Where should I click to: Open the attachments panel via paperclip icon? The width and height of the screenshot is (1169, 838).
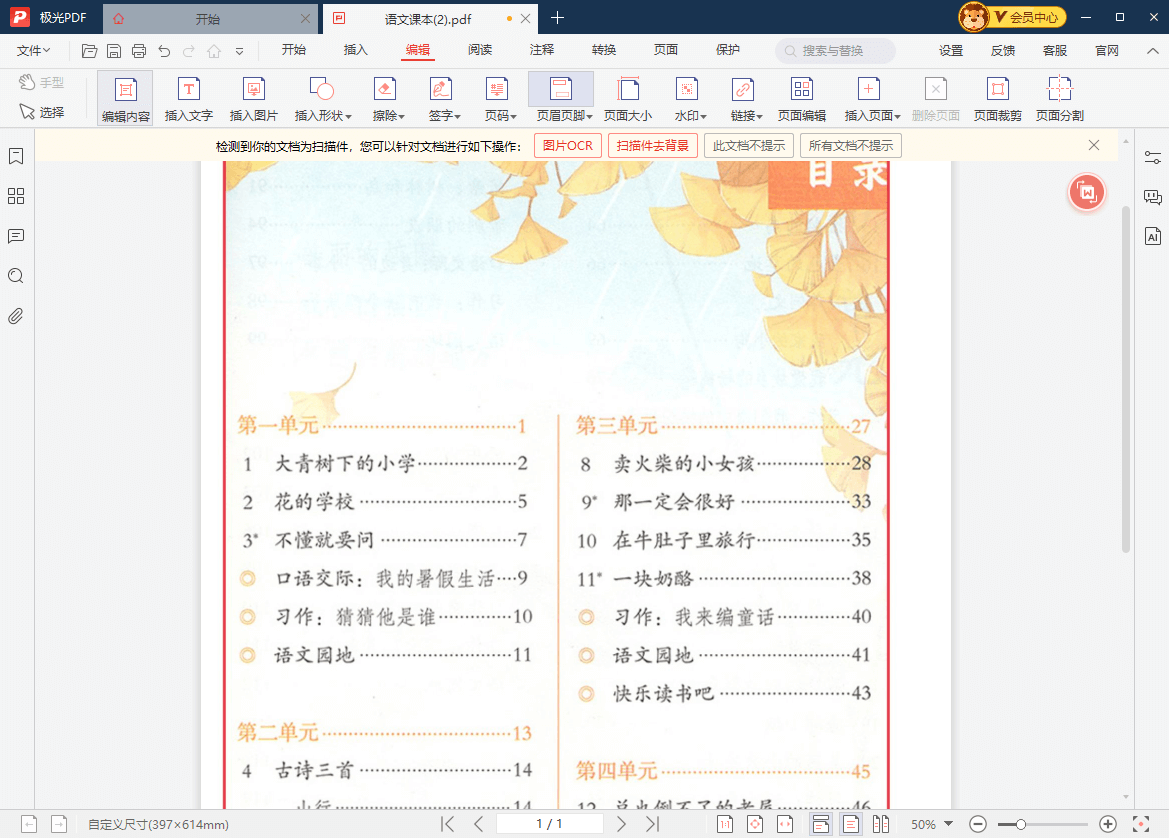pos(15,318)
